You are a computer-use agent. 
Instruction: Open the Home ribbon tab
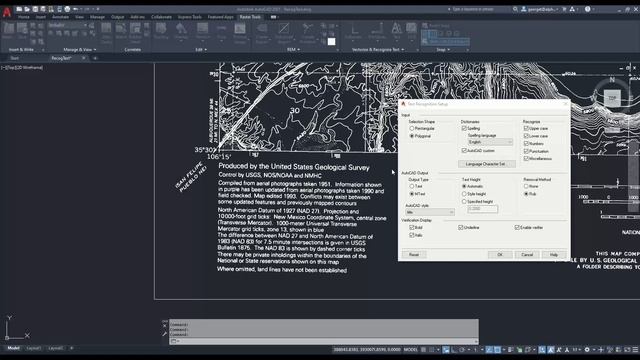24,17
